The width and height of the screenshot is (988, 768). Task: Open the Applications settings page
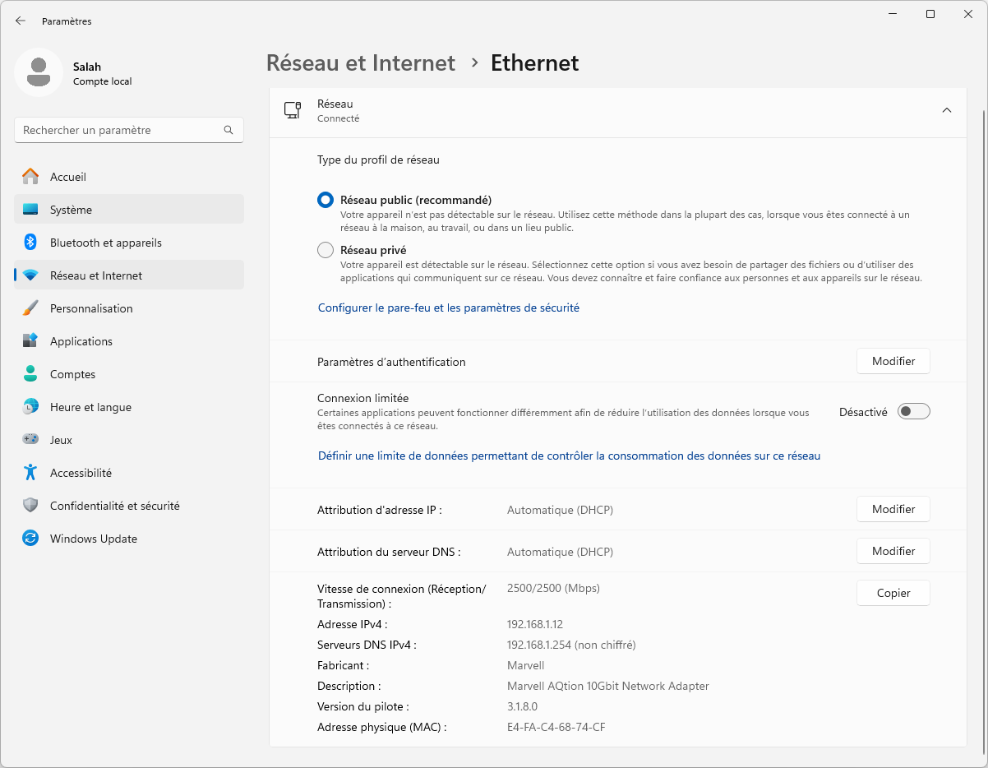(81, 342)
